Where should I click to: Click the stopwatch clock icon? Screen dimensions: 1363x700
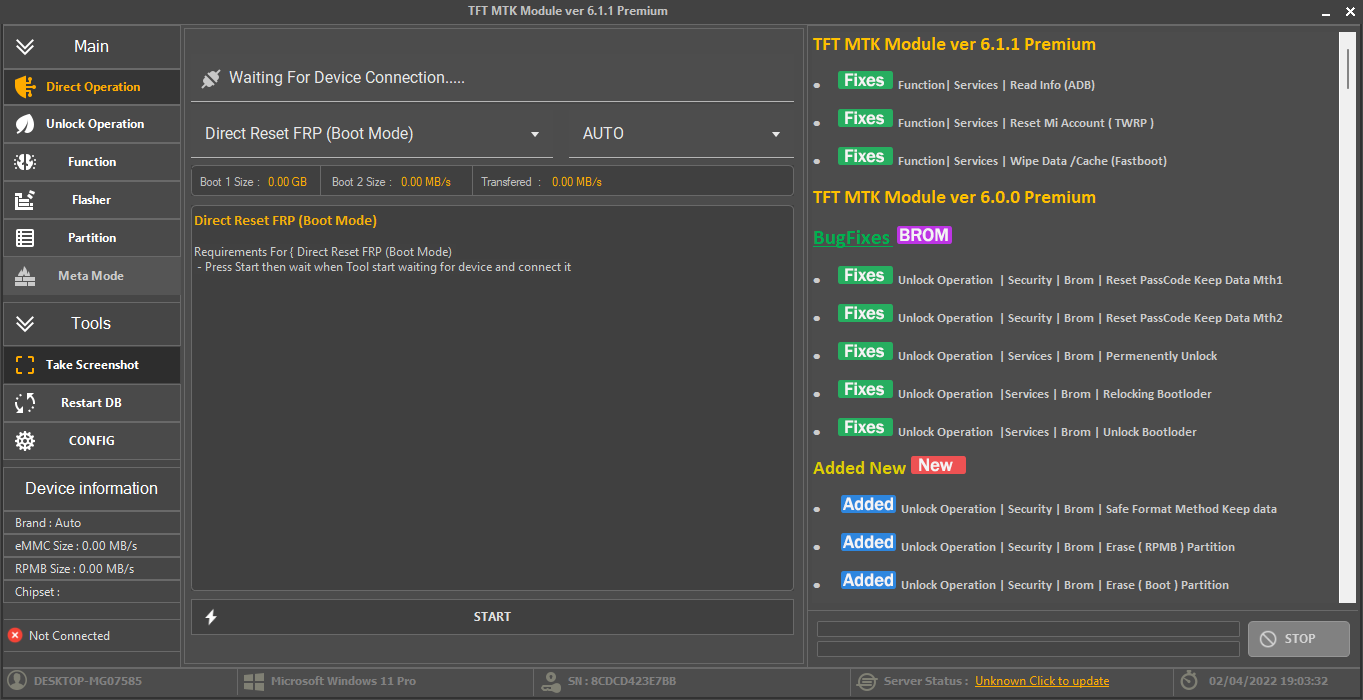[x=1189, y=681]
